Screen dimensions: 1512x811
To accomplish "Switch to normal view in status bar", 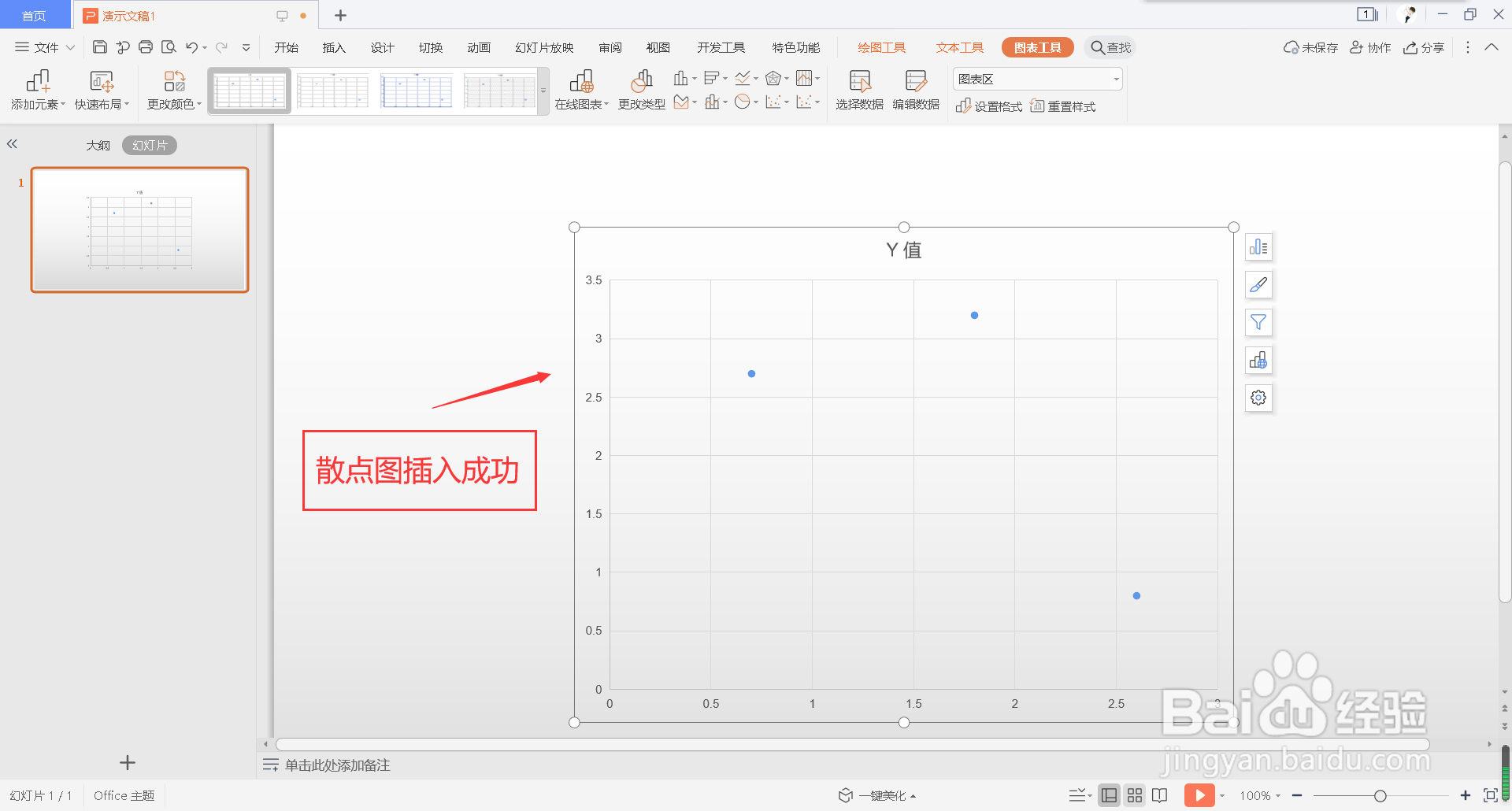I will [x=1109, y=795].
